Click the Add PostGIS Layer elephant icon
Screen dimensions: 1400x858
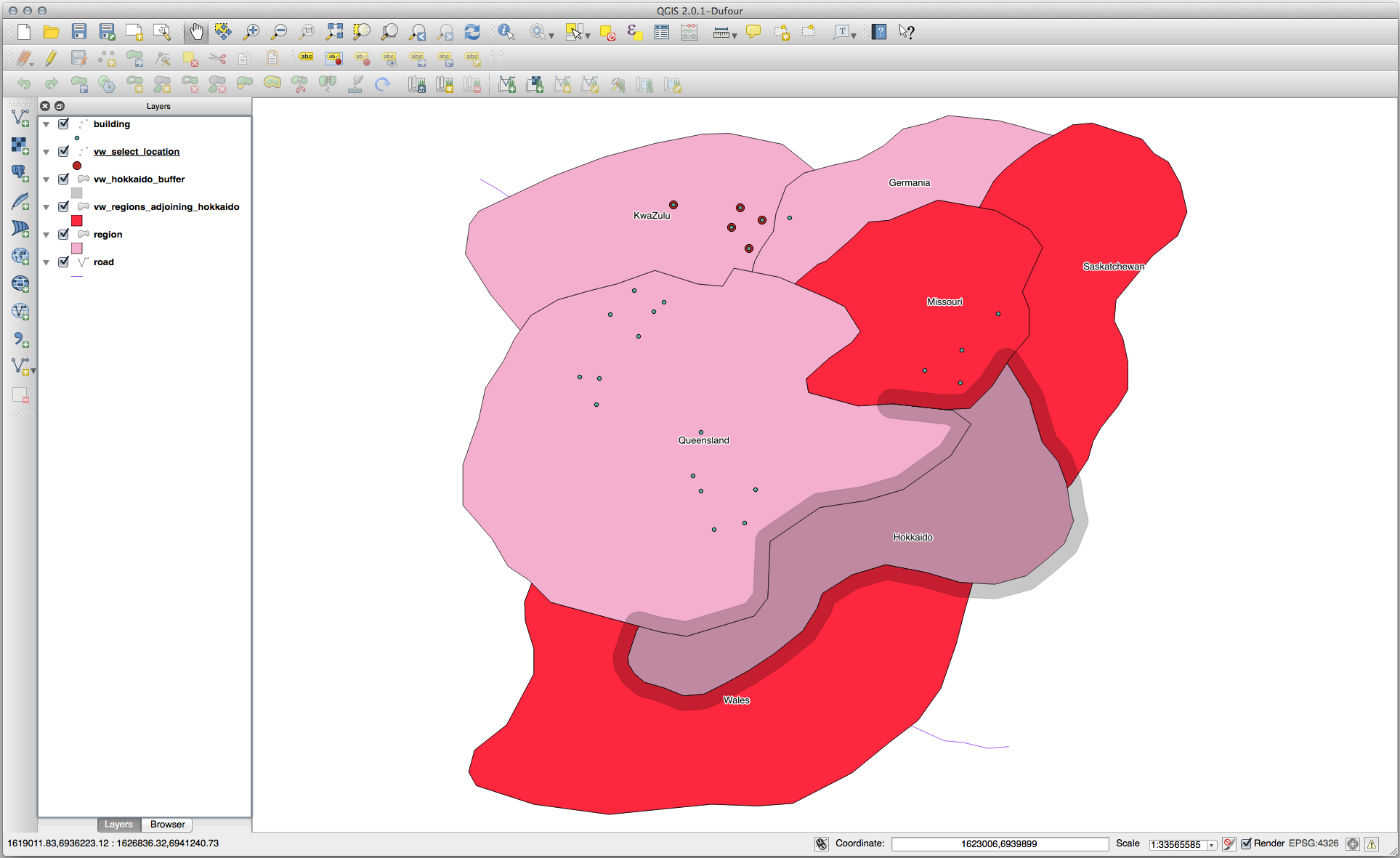tap(20, 173)
